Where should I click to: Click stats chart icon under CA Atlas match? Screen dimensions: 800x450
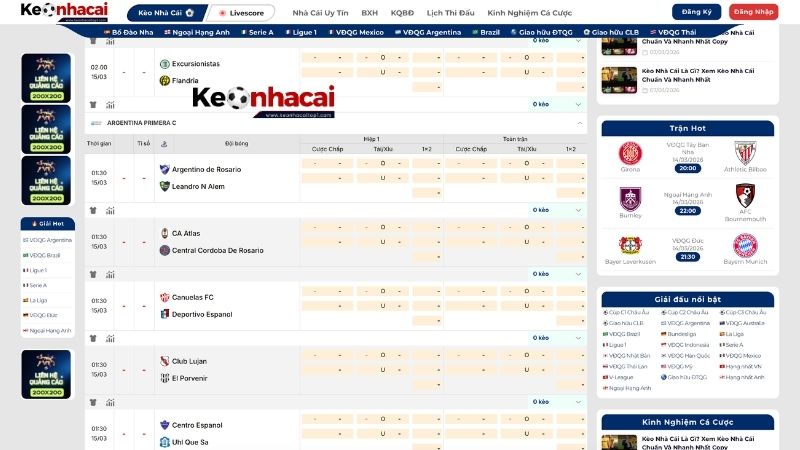coord(110,274)
